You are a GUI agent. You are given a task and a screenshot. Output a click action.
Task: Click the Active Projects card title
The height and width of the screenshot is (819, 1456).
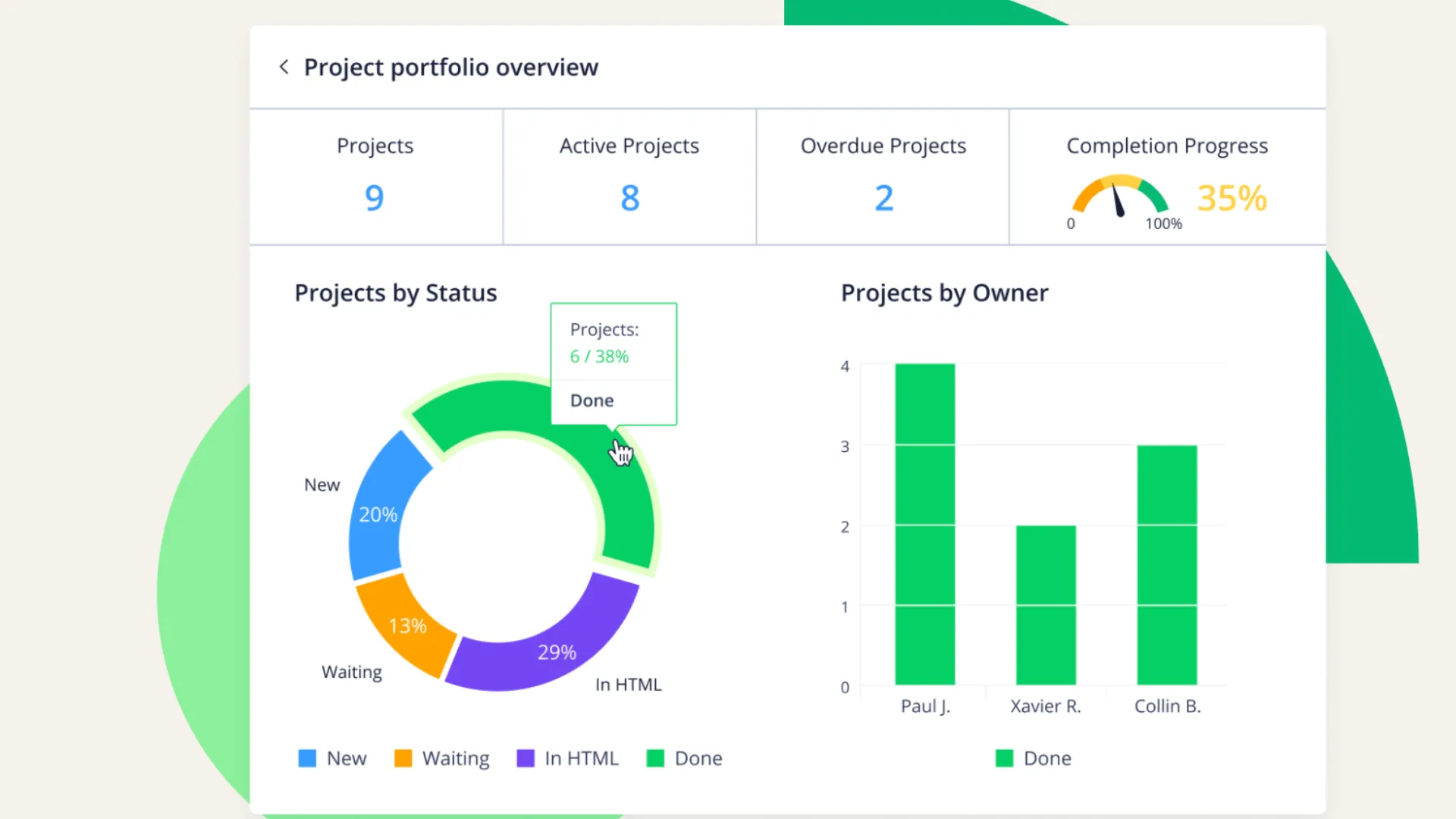[x=629, y=146]
